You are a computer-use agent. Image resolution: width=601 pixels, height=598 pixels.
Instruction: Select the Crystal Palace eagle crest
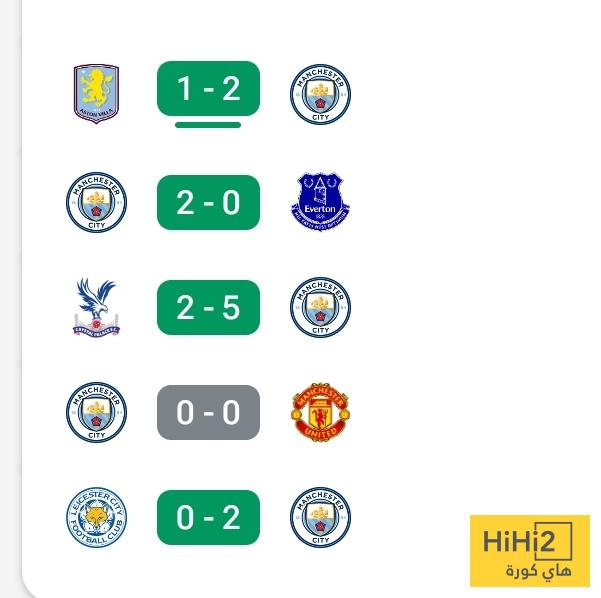(x=96, y=307)
